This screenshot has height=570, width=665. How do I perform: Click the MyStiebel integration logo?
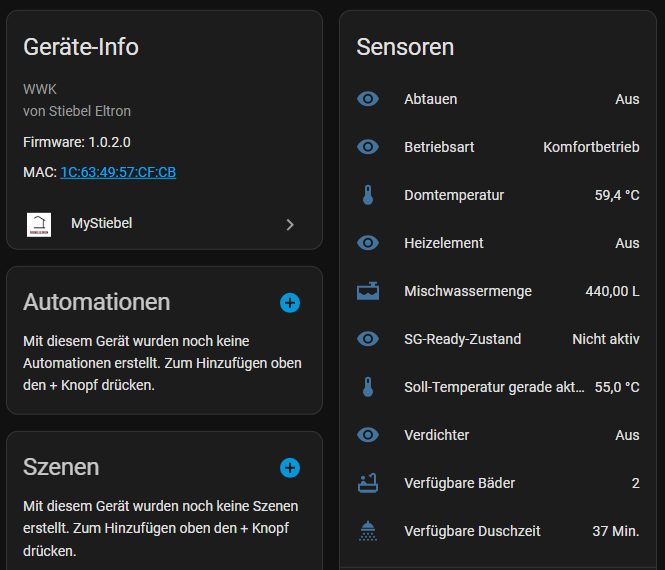[x=39, y=224]
